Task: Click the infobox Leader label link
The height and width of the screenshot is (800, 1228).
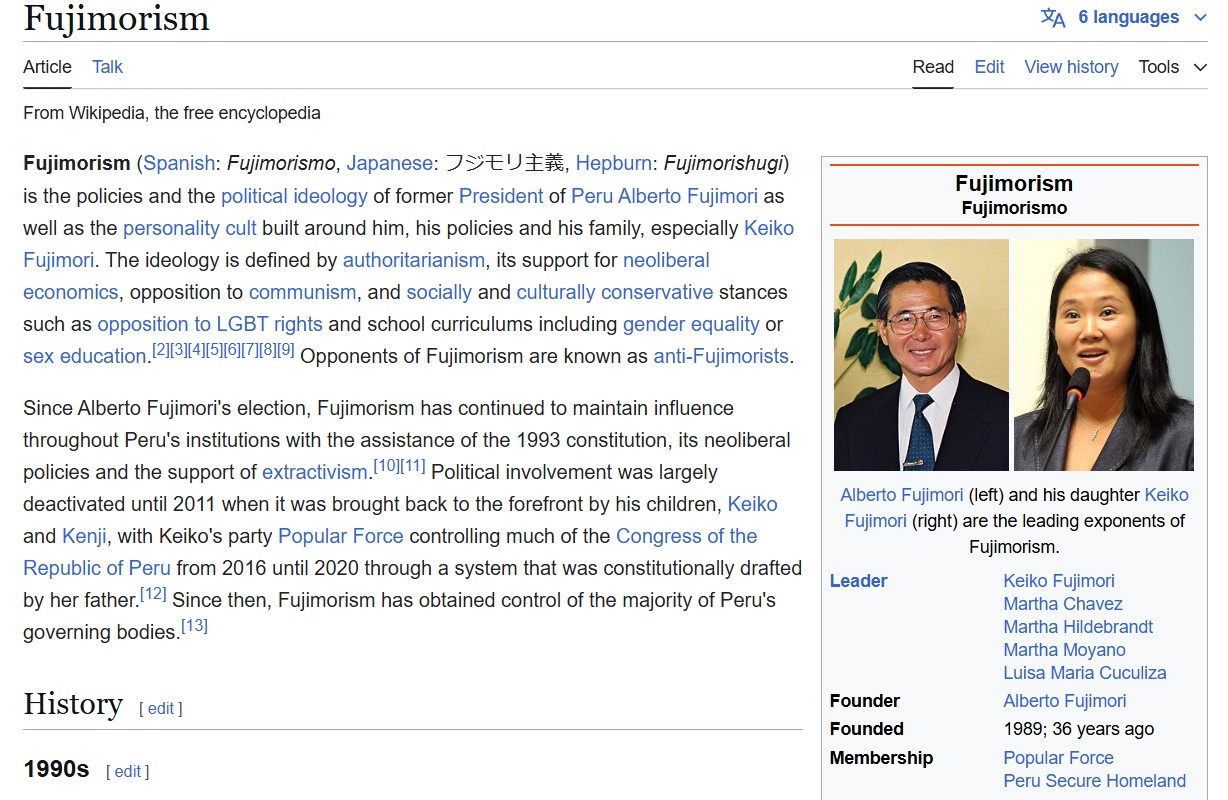Action: pos(858,581)
